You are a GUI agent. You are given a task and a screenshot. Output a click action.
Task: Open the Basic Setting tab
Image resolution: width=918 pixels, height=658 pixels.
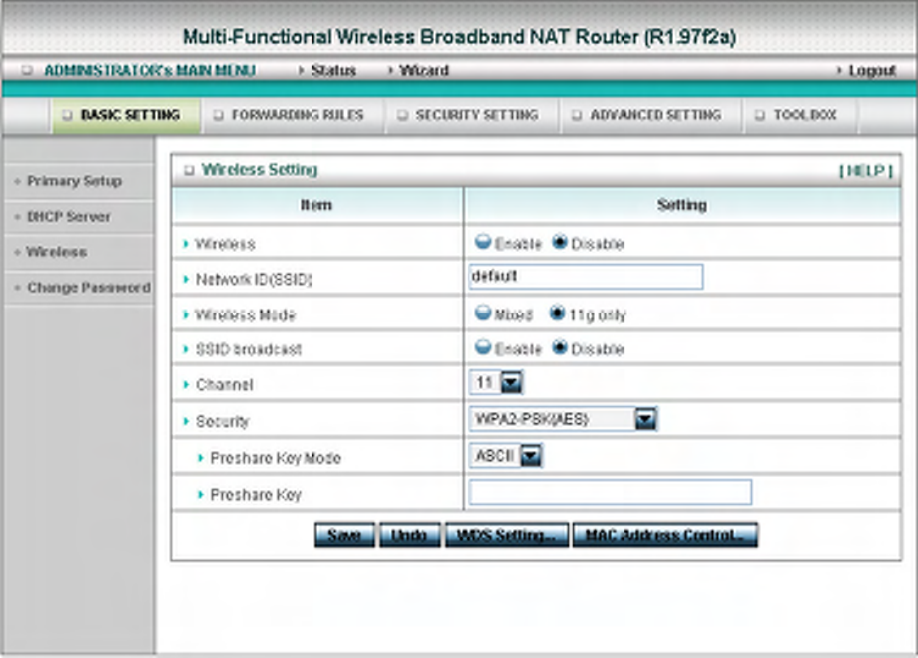tap(125, 115)
